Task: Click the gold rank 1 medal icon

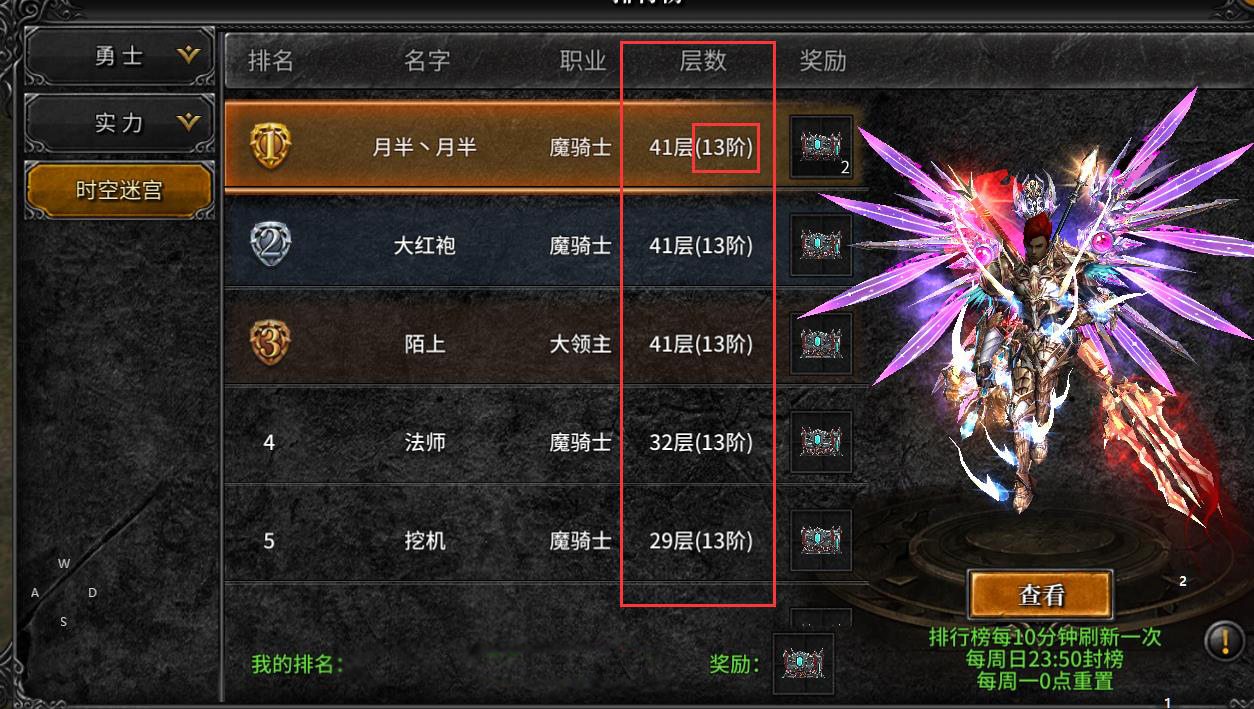Action: (x=271, y=146)
